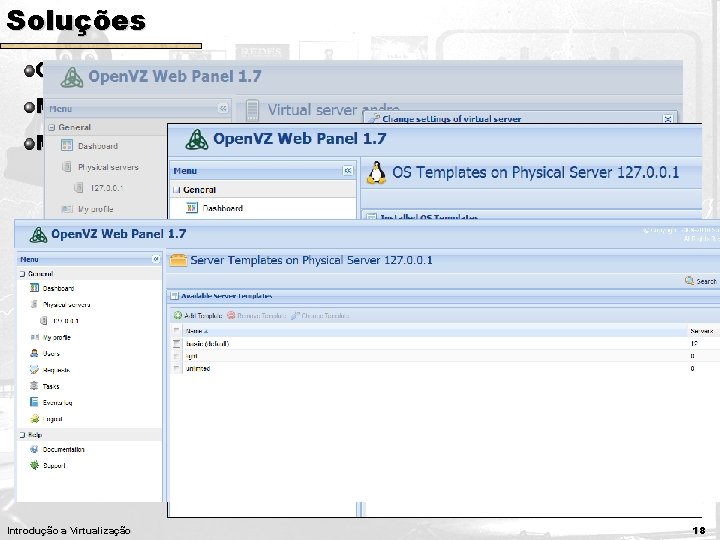The width and height of the screenshot is (720, 540).
Task: Click Add Template button label
Action: point(203,315)
